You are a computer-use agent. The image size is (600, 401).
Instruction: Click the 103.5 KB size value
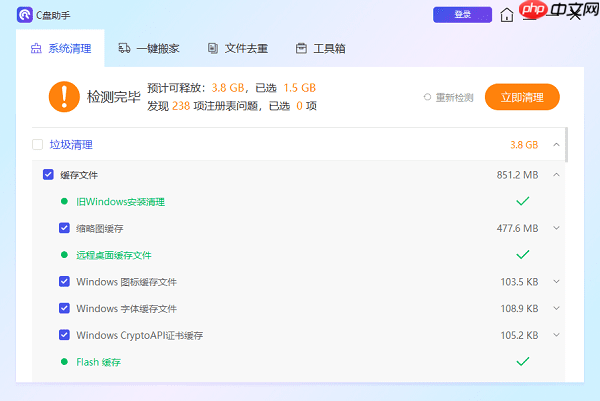coord(519,282)
